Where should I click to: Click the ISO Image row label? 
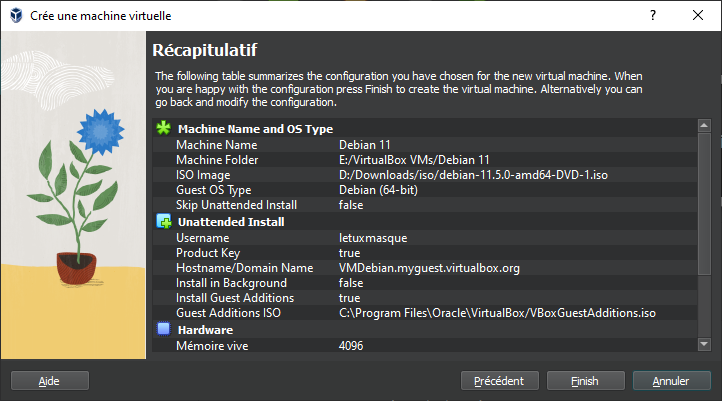coord(203,175)
